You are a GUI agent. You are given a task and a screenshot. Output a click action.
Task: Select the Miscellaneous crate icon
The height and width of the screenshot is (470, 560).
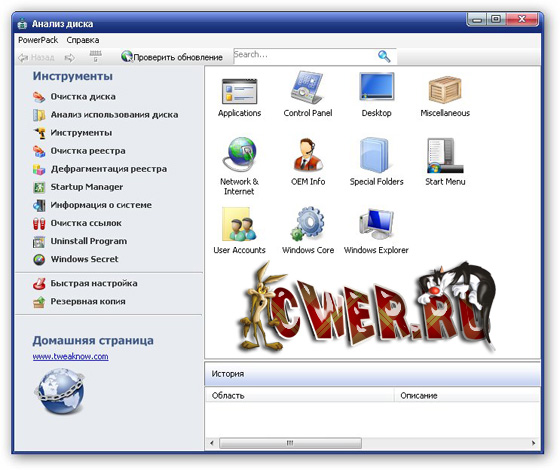coord(445,90)
